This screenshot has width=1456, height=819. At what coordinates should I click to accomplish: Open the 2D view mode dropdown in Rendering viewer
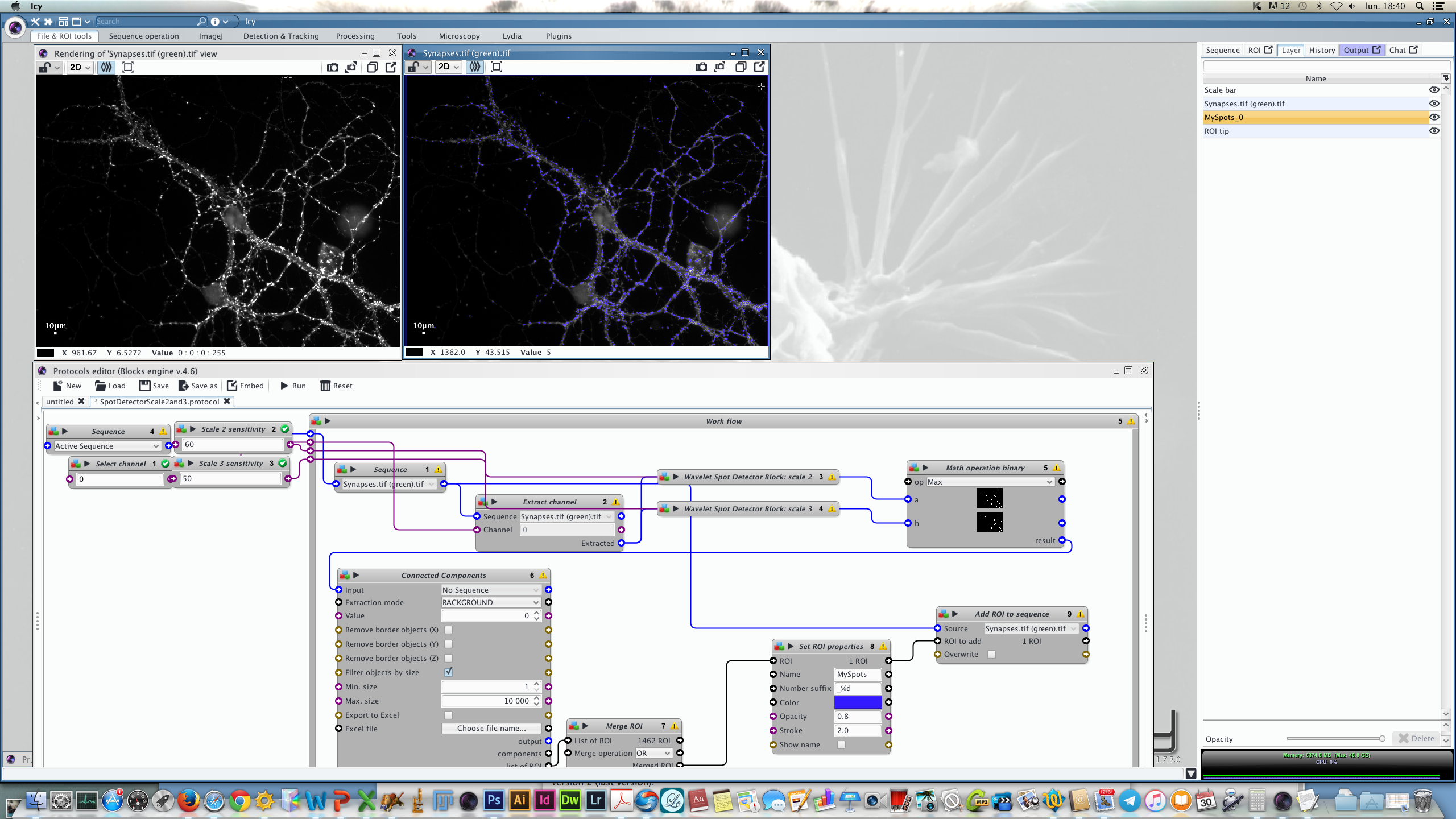(x=80, y=67)
